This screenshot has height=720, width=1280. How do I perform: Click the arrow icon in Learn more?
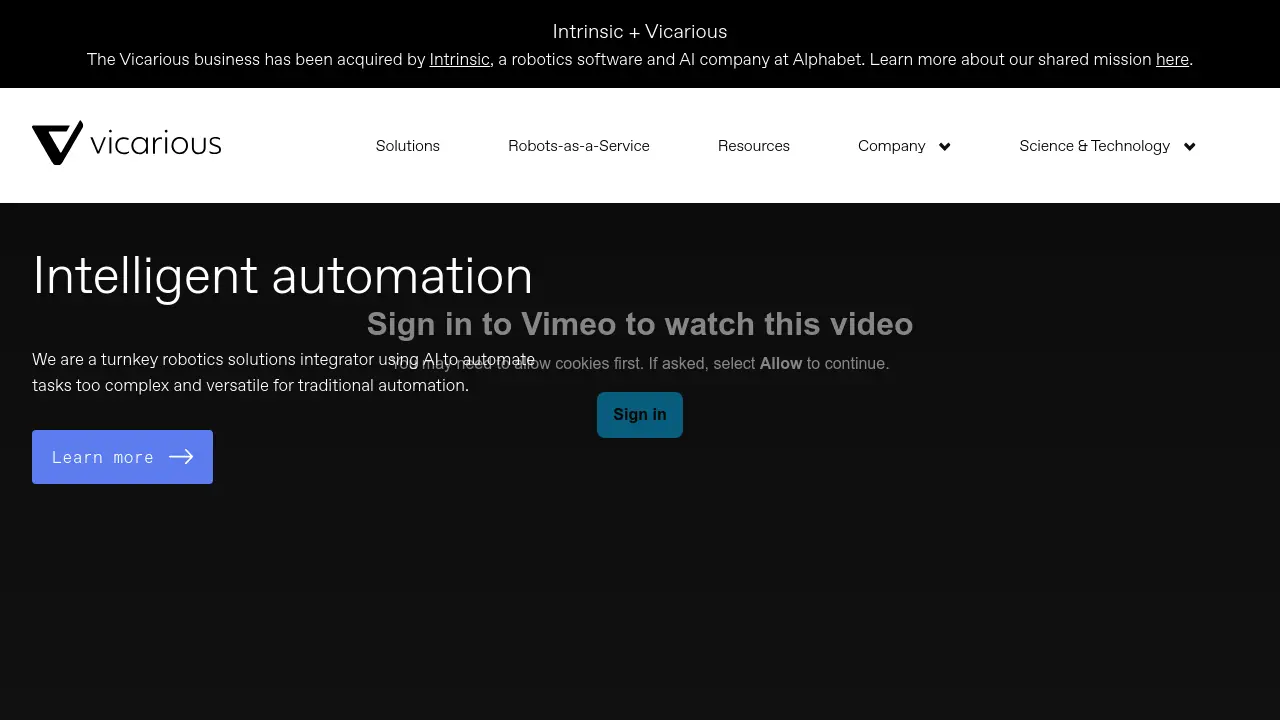coord(181,457)
